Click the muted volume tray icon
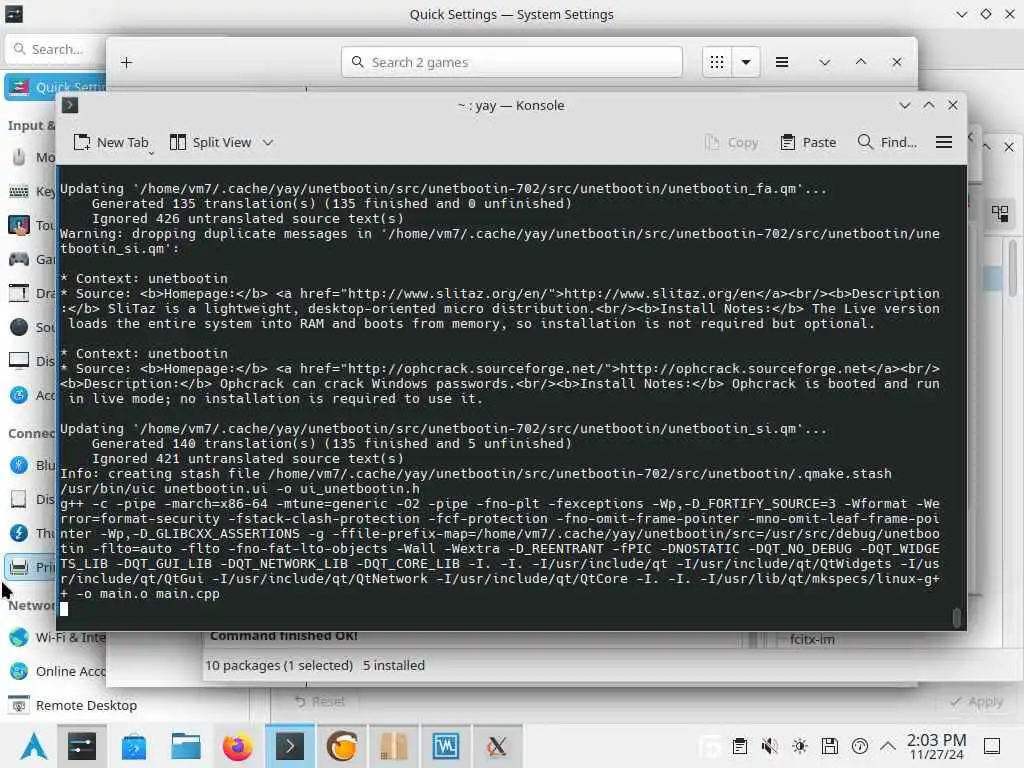Viewport: 1024px width, 768px height. tap(770, 746)
